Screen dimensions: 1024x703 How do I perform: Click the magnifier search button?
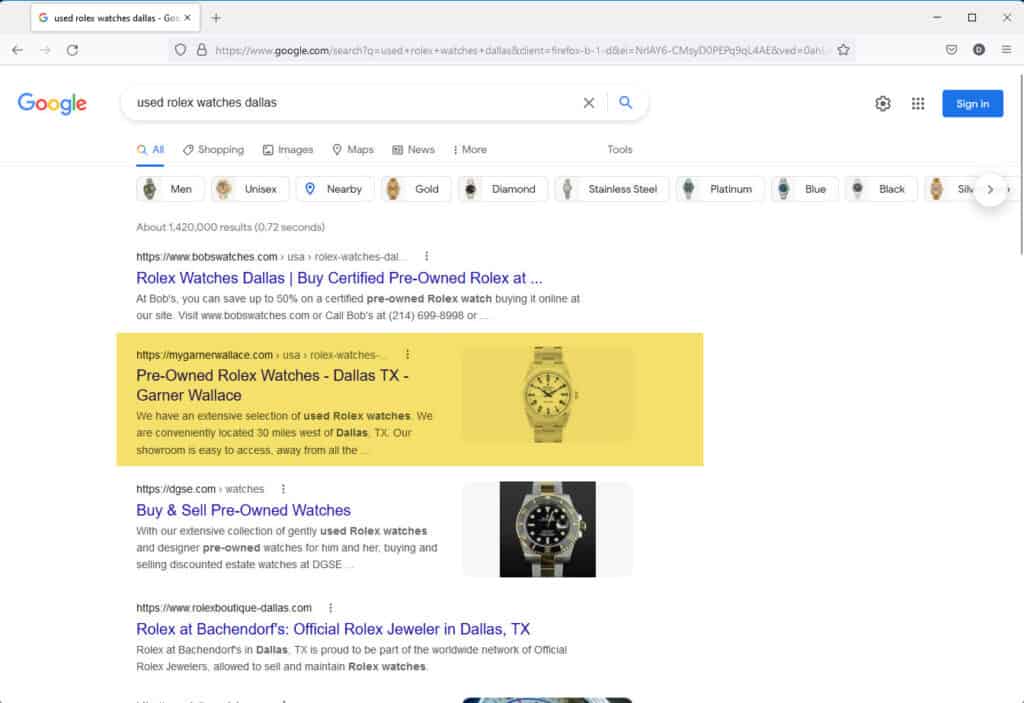click(625, 103)
